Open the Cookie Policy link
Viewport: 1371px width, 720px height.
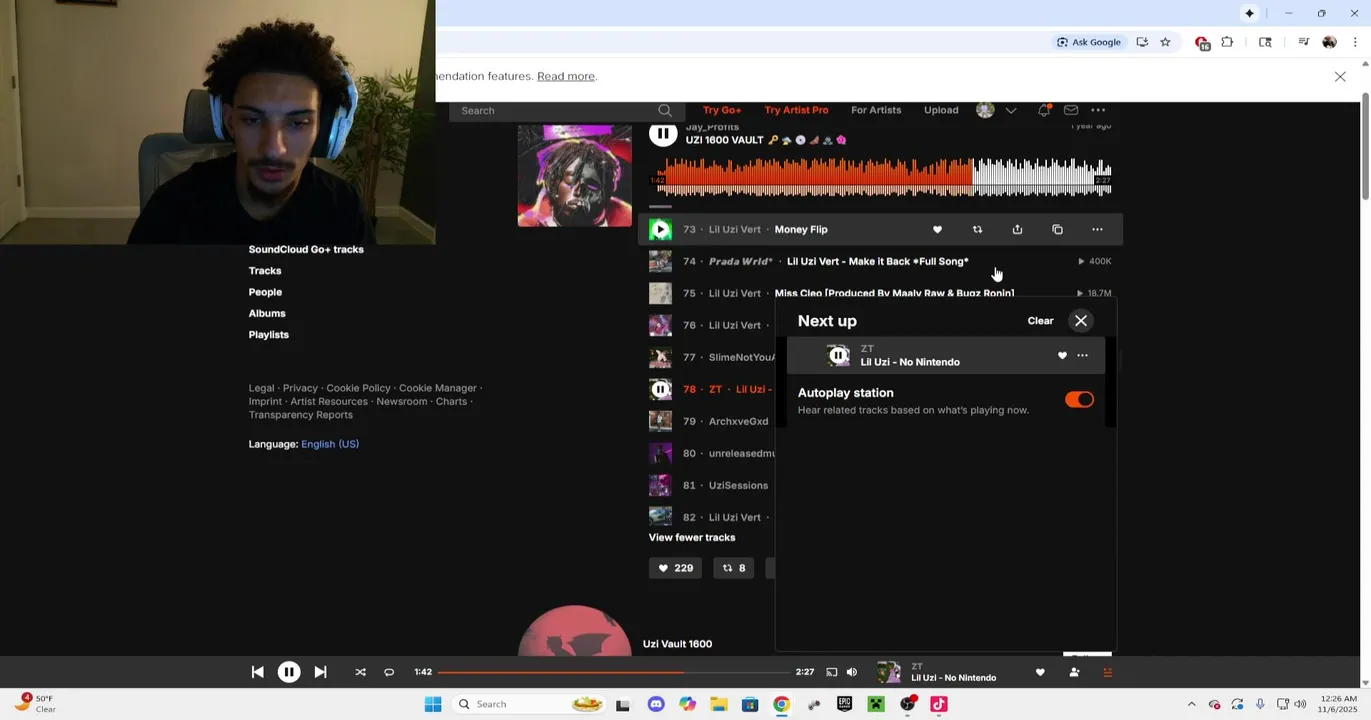(x=358, y=388)
